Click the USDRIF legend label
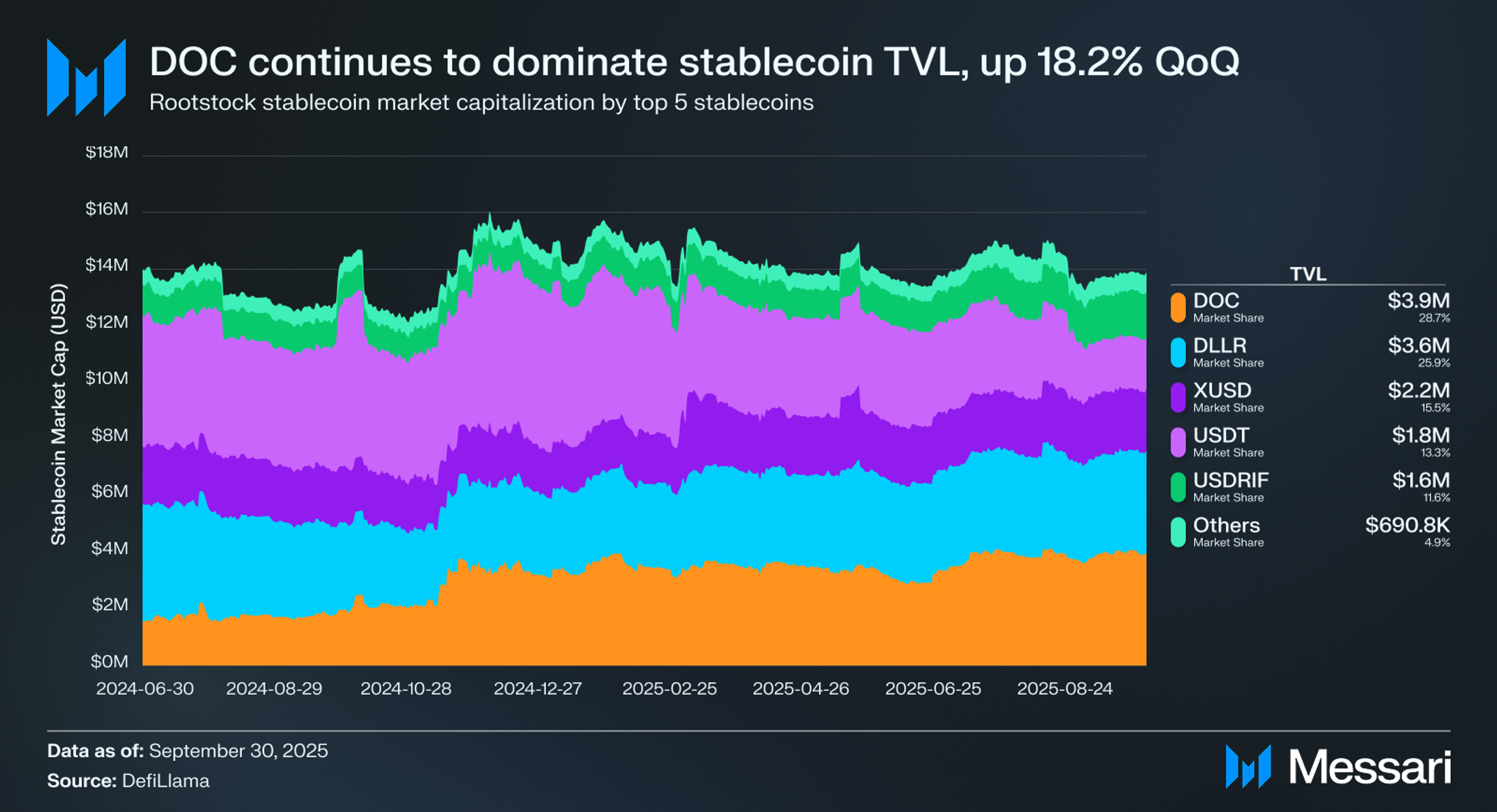The width and height of the screenshot is (1497, 812). click(x=1231, y=480)
